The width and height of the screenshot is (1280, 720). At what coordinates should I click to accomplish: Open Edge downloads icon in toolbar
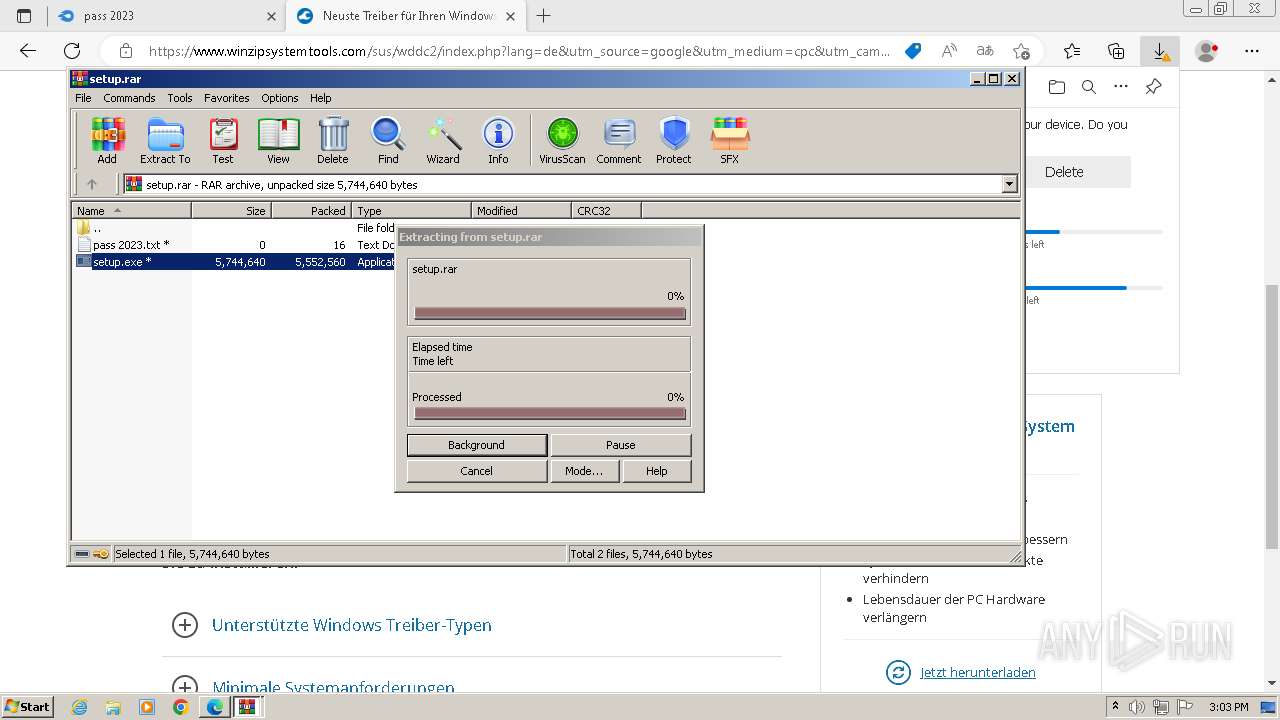tap(1160, 51)
